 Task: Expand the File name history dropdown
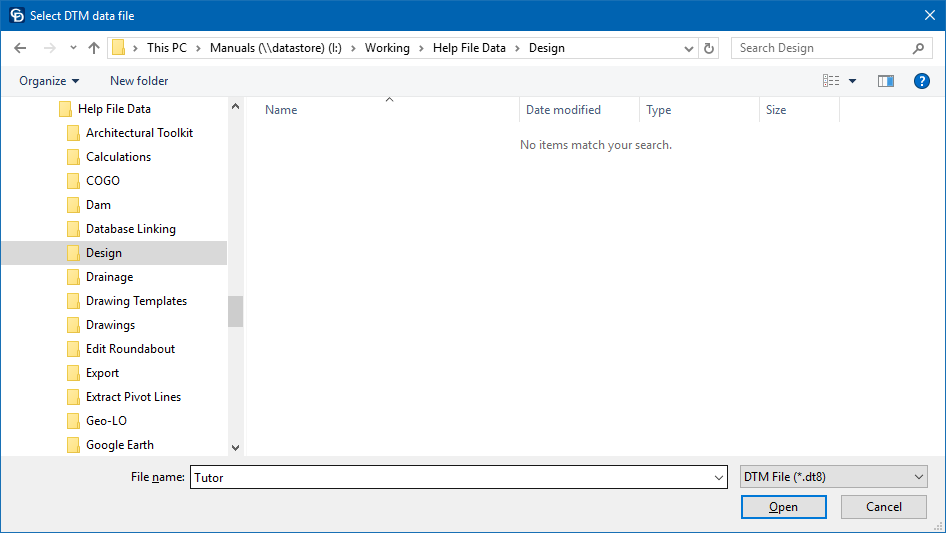point(718,478)
